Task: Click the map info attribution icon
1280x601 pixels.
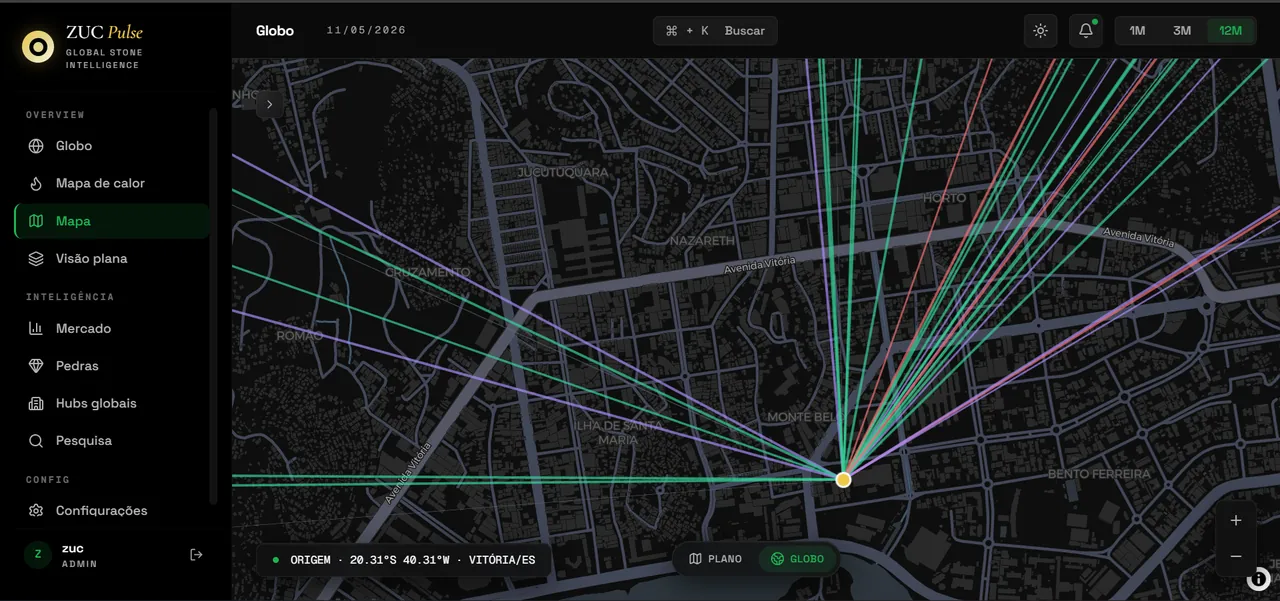Action: 1259,578
